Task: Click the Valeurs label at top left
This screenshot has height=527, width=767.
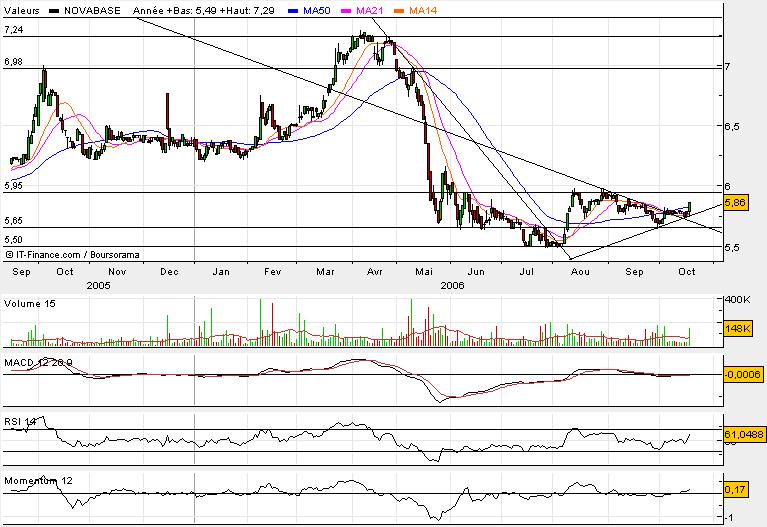Action: point(22,10)
